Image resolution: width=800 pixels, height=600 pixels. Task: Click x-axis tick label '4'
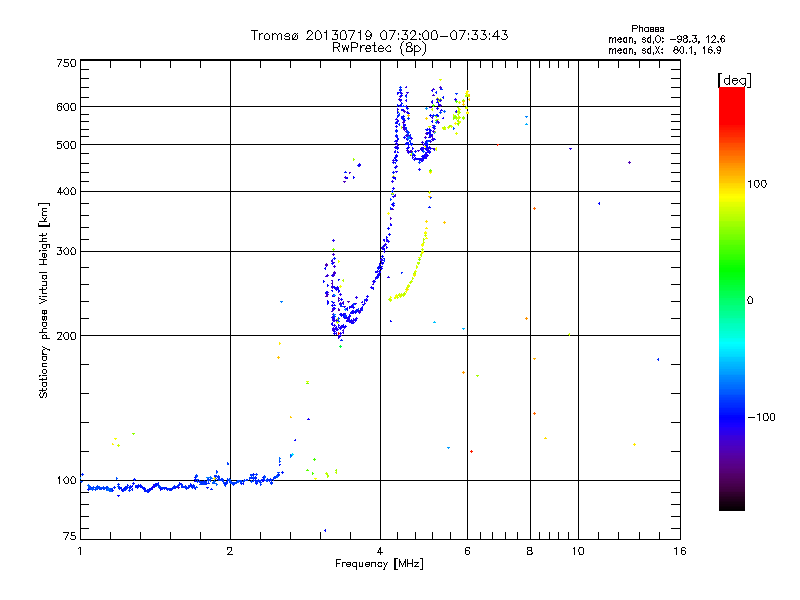(380, 551)
